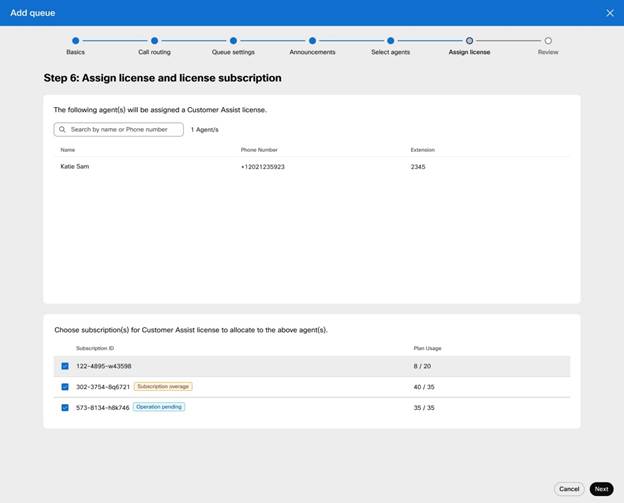Click plan usage 40 / 35
This screenshot has height=503, width=624.
pyautogui.click(x=424, y=387)
